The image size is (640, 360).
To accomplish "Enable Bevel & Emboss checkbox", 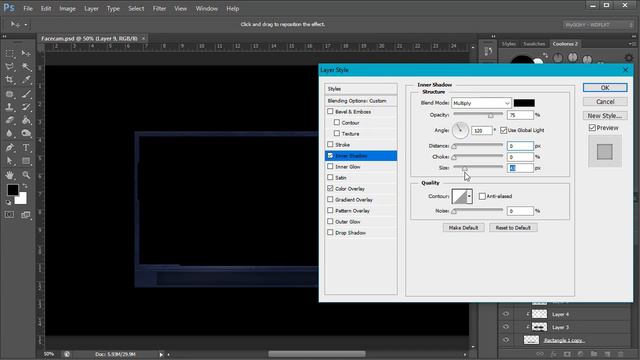I will 330,111.
